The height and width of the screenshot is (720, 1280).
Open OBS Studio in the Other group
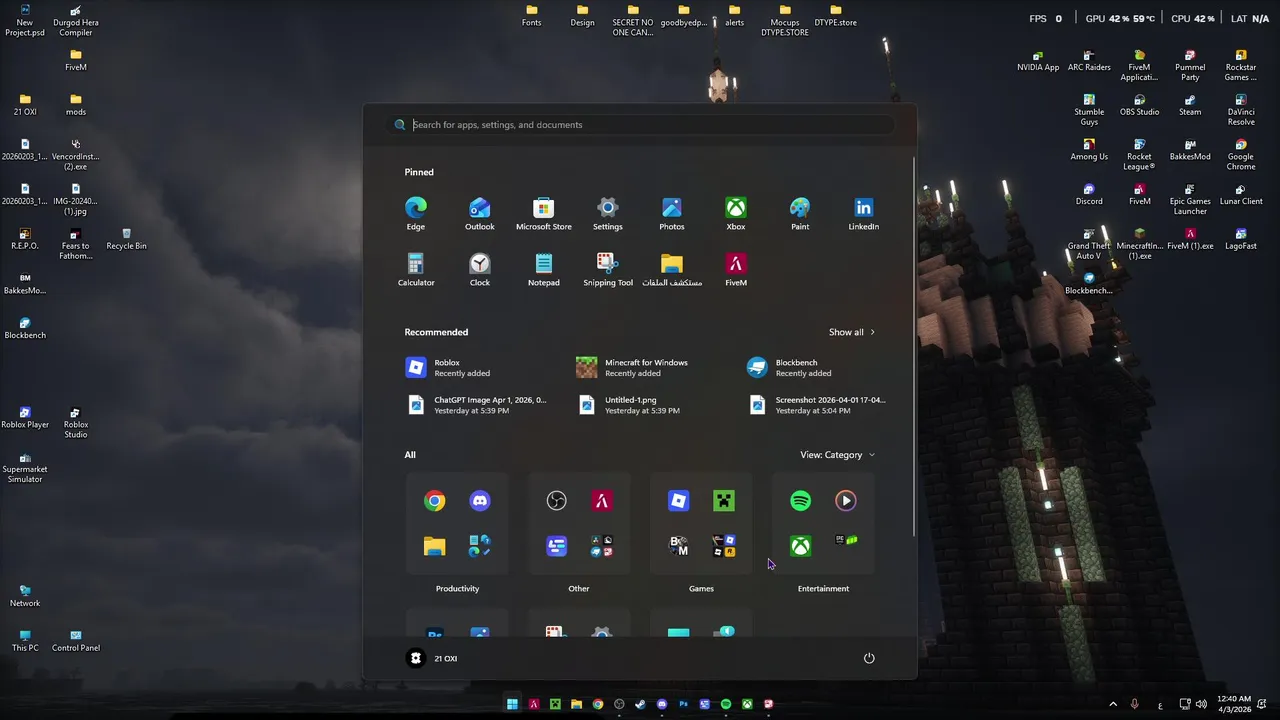(x=556, y=501)
